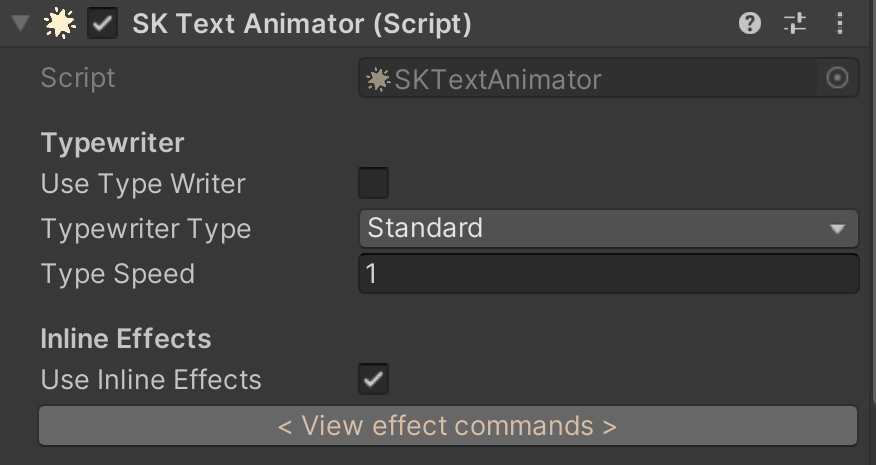The height and width of the screenshot is (465, 876).
Task: Open the component presets sliders icon
Action: click(794, 23)
